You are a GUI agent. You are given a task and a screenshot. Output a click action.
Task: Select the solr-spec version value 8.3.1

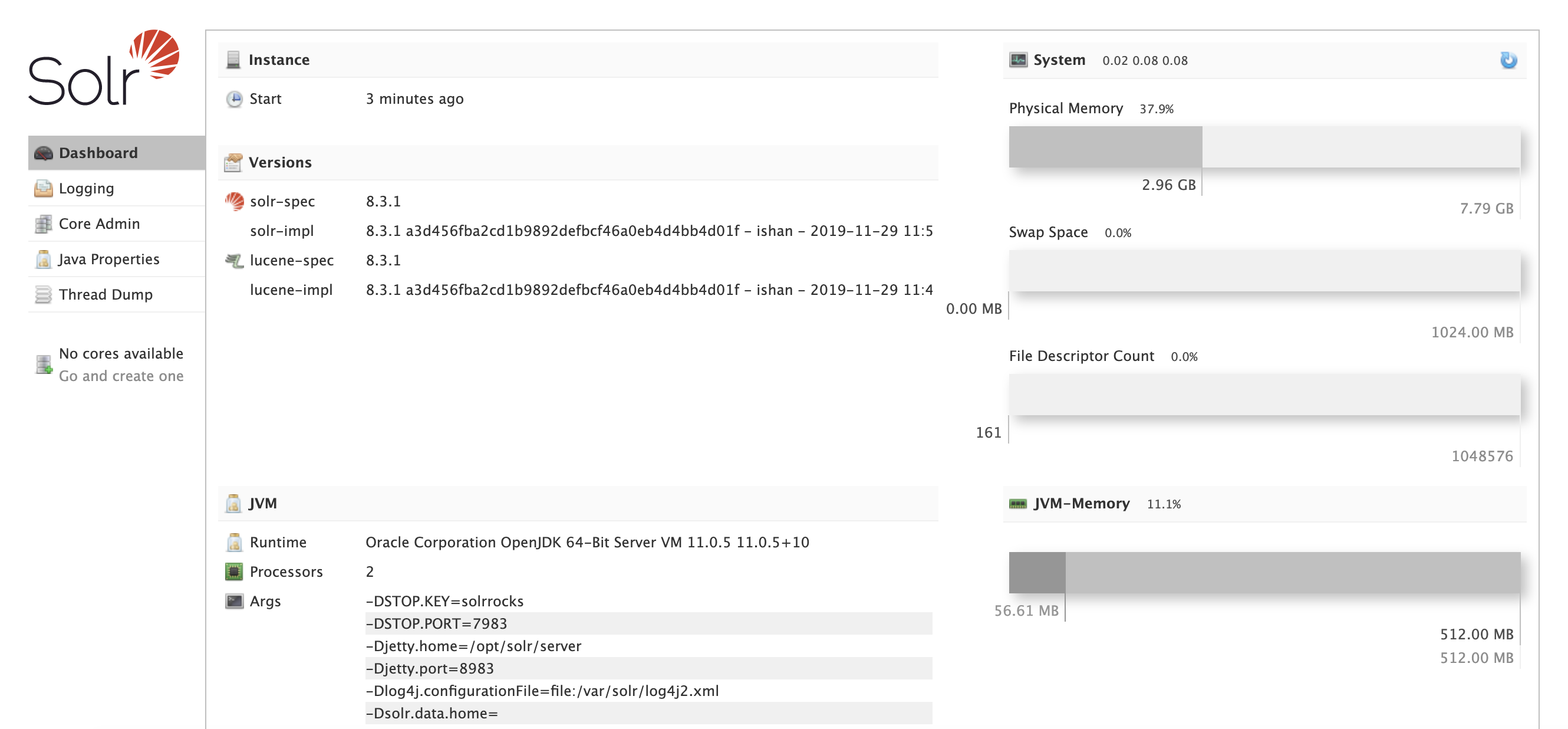(x=384, y=201)
